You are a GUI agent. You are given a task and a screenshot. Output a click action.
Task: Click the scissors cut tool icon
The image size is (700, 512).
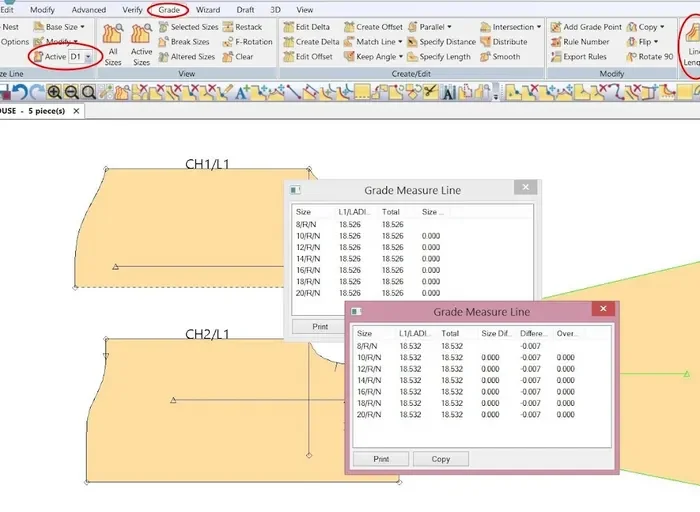(430, 92)
